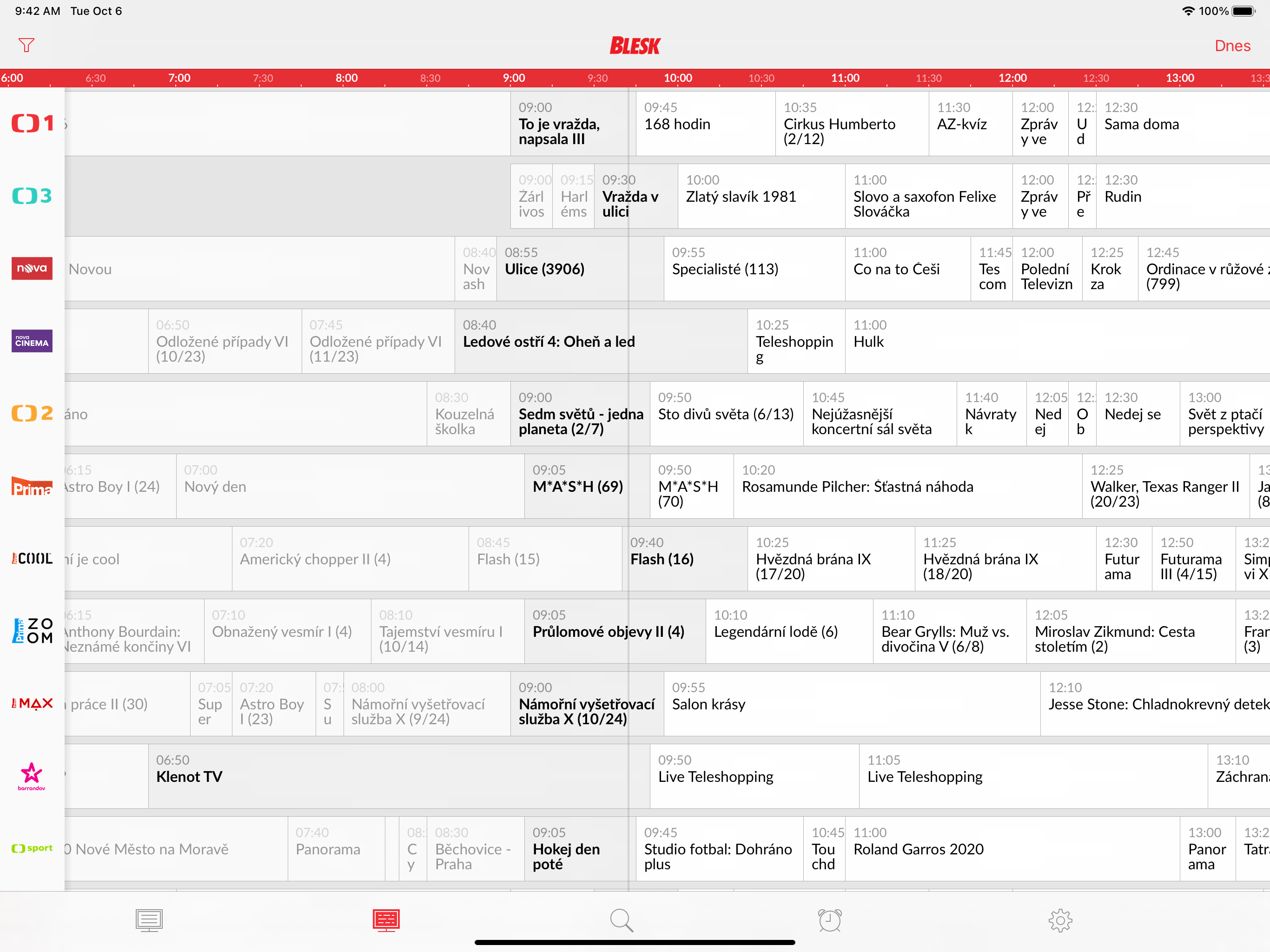Select the 12:00 mark on timeline

[1012, 78]
